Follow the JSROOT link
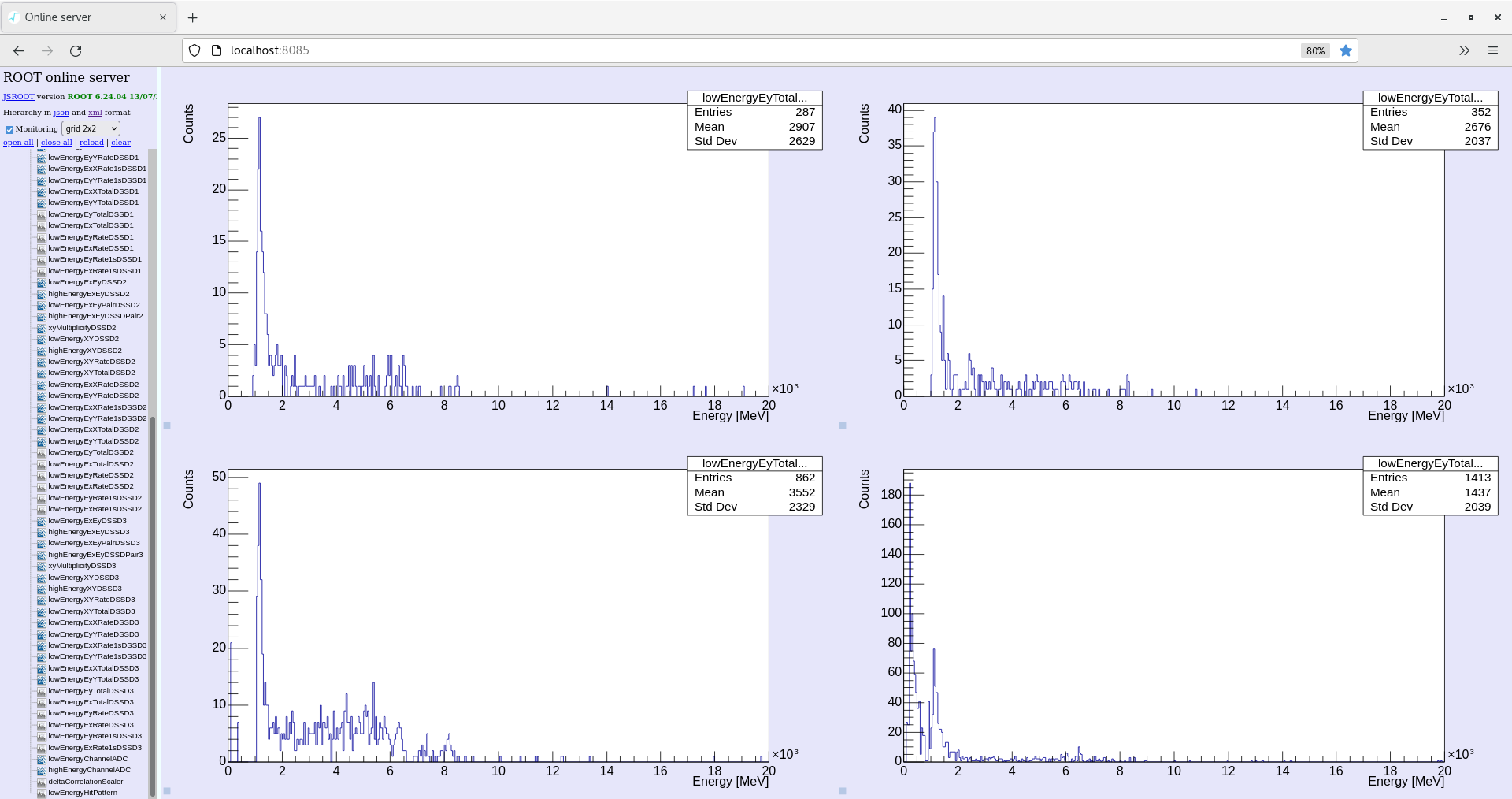Screen dimensions: 1512x799 click(19, 97)
